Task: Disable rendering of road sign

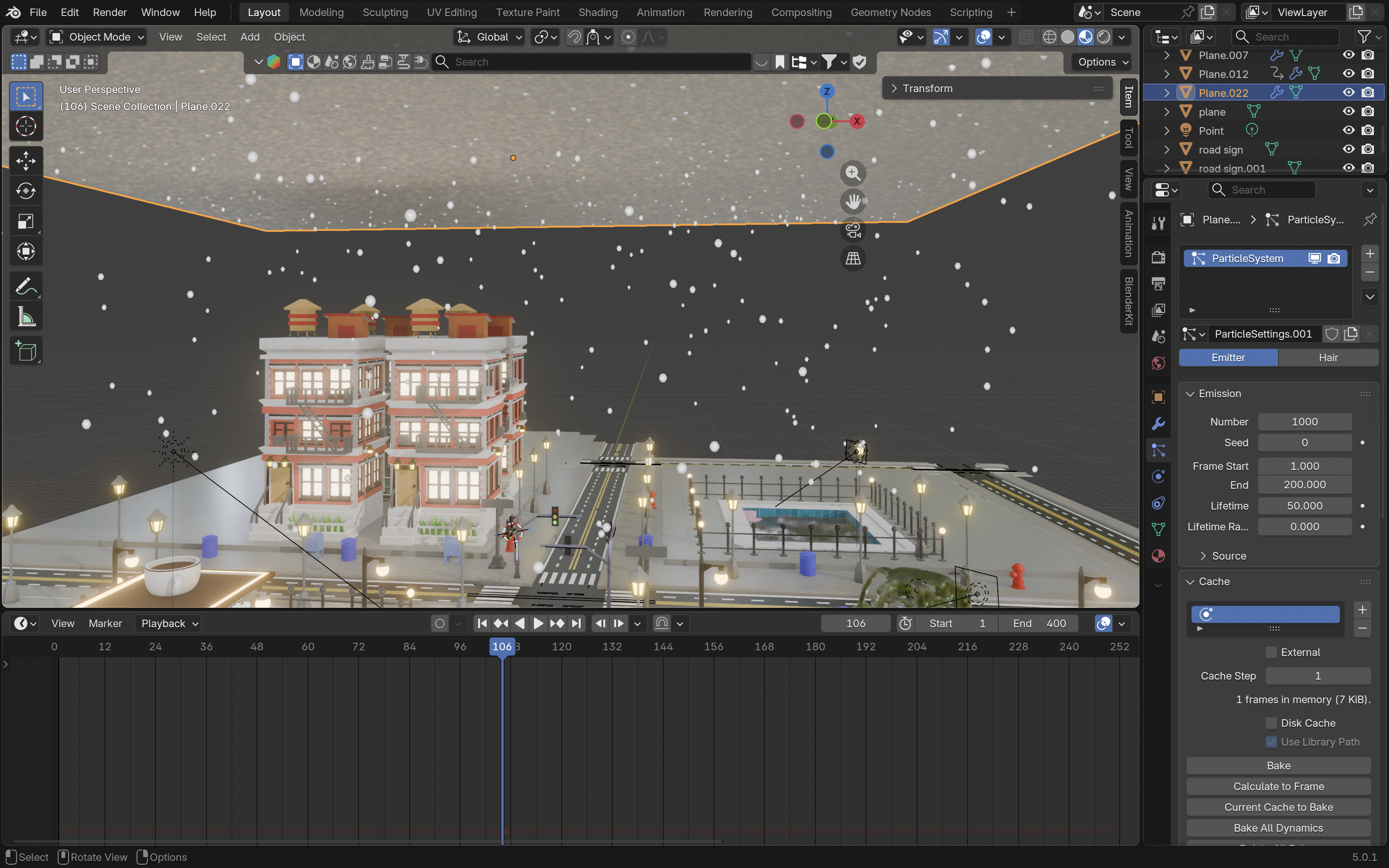Action: (1368, 149)
